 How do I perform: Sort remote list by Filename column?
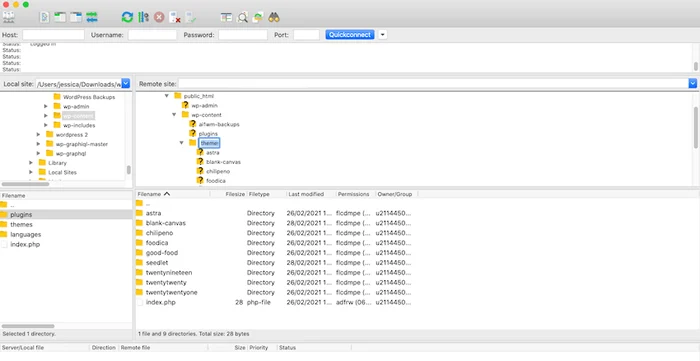173,194
